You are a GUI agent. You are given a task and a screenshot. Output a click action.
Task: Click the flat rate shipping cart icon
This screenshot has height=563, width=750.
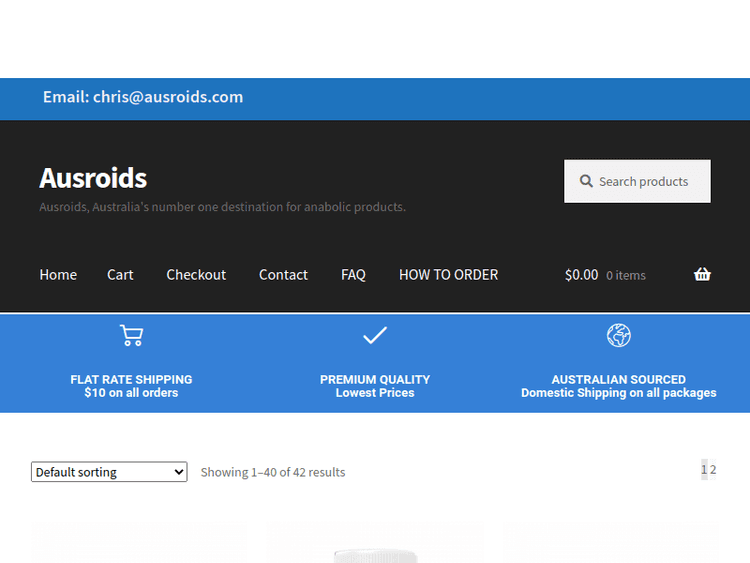tap(132, 335)
